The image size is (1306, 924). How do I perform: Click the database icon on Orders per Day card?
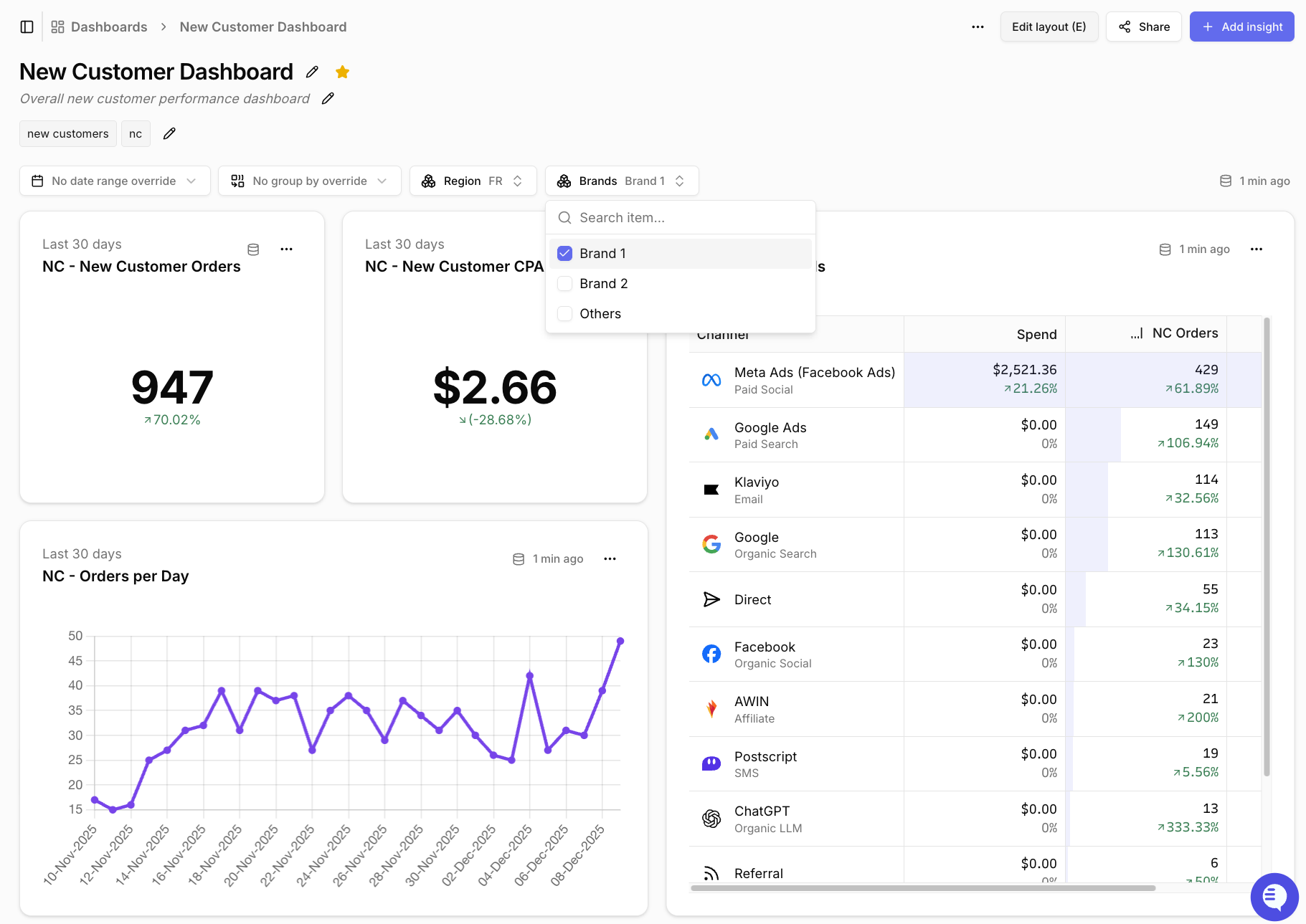point(519,559)
